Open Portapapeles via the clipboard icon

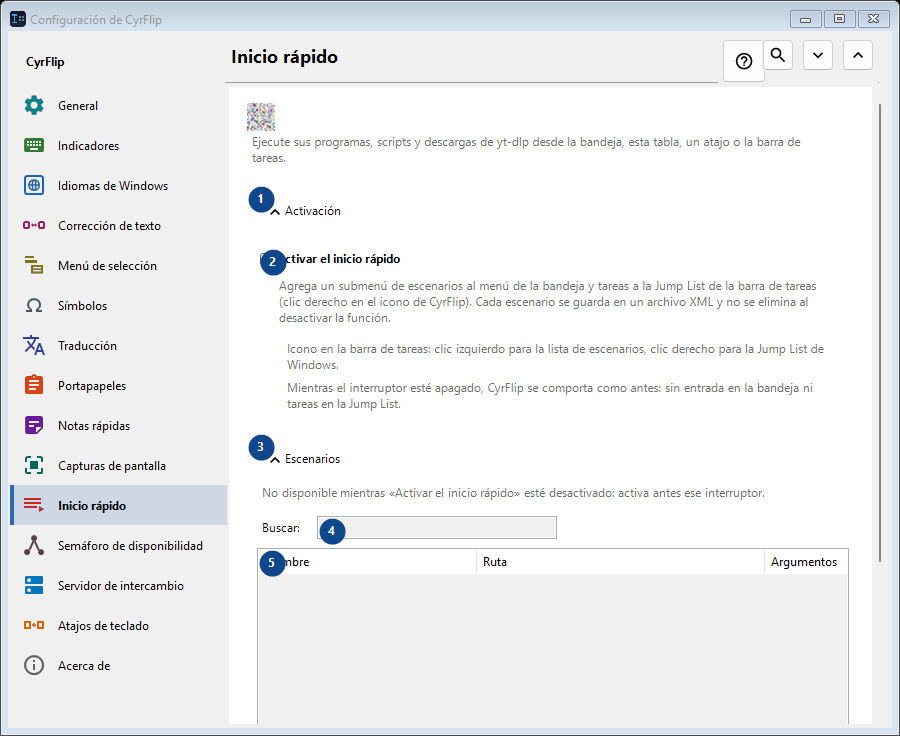tap(34, 385)
